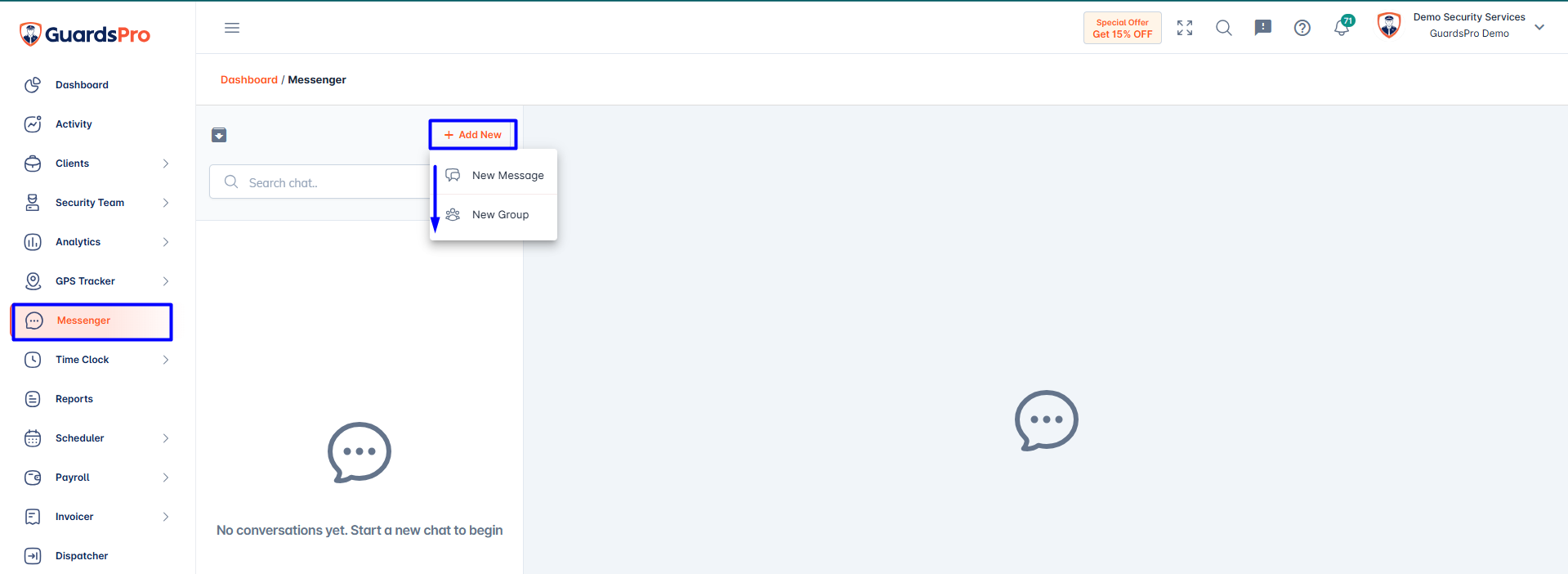The height and width of the screenshot is (574, 1568).
Task: Click the help question mark icon
Action: click(1302, 28)
